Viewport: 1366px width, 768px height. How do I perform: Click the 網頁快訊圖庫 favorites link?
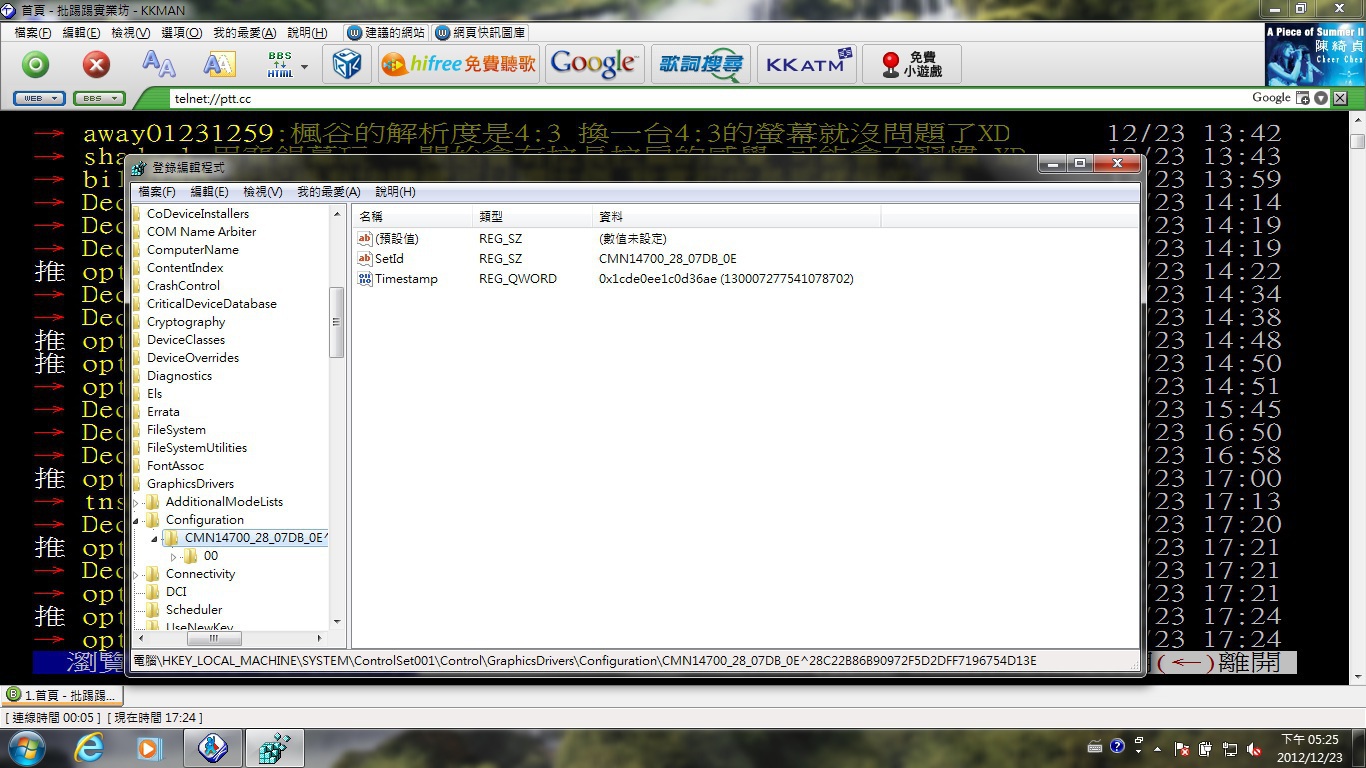[x=480, y=33]
